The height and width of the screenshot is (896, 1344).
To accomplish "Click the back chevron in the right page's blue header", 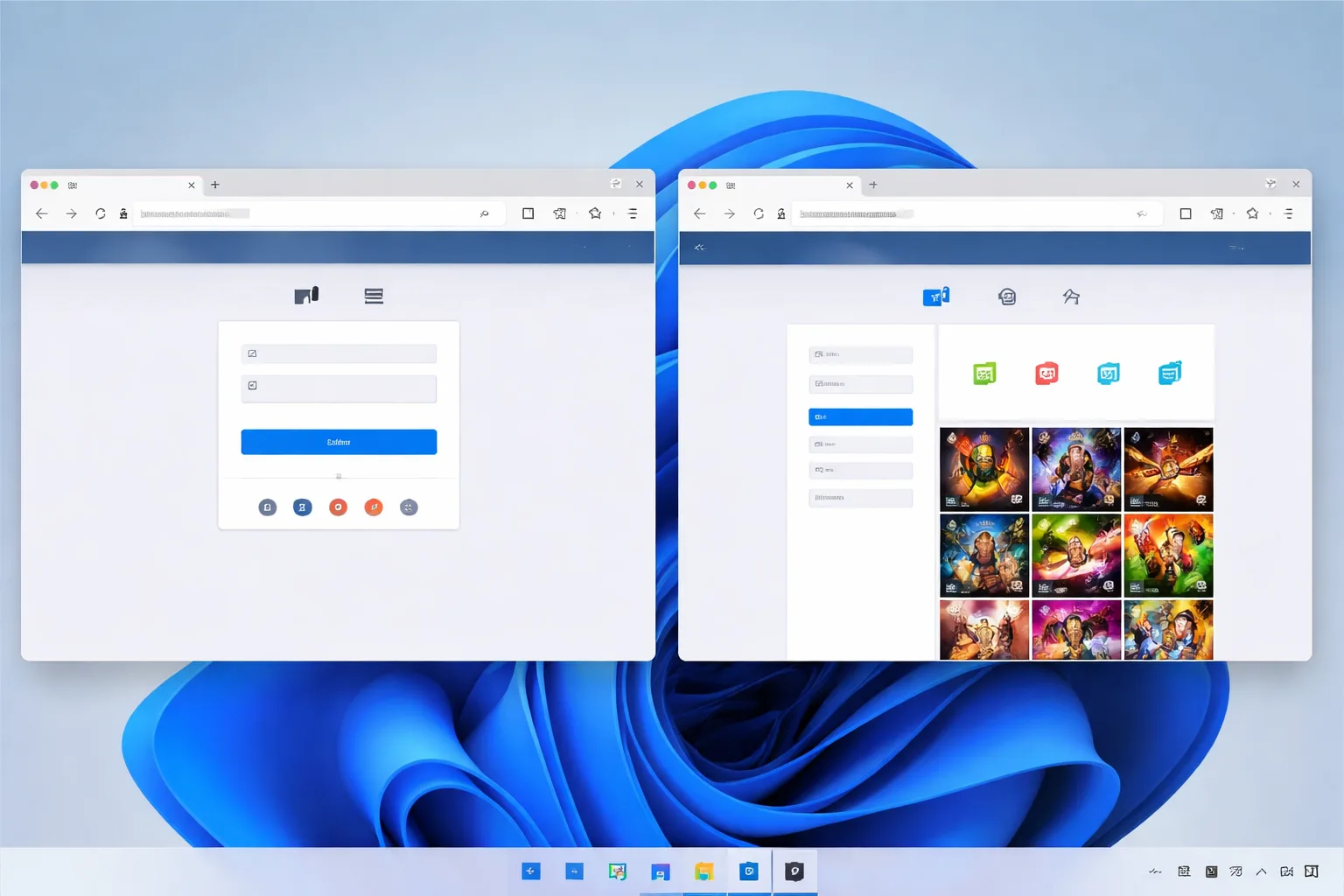I will coord(699,248).
